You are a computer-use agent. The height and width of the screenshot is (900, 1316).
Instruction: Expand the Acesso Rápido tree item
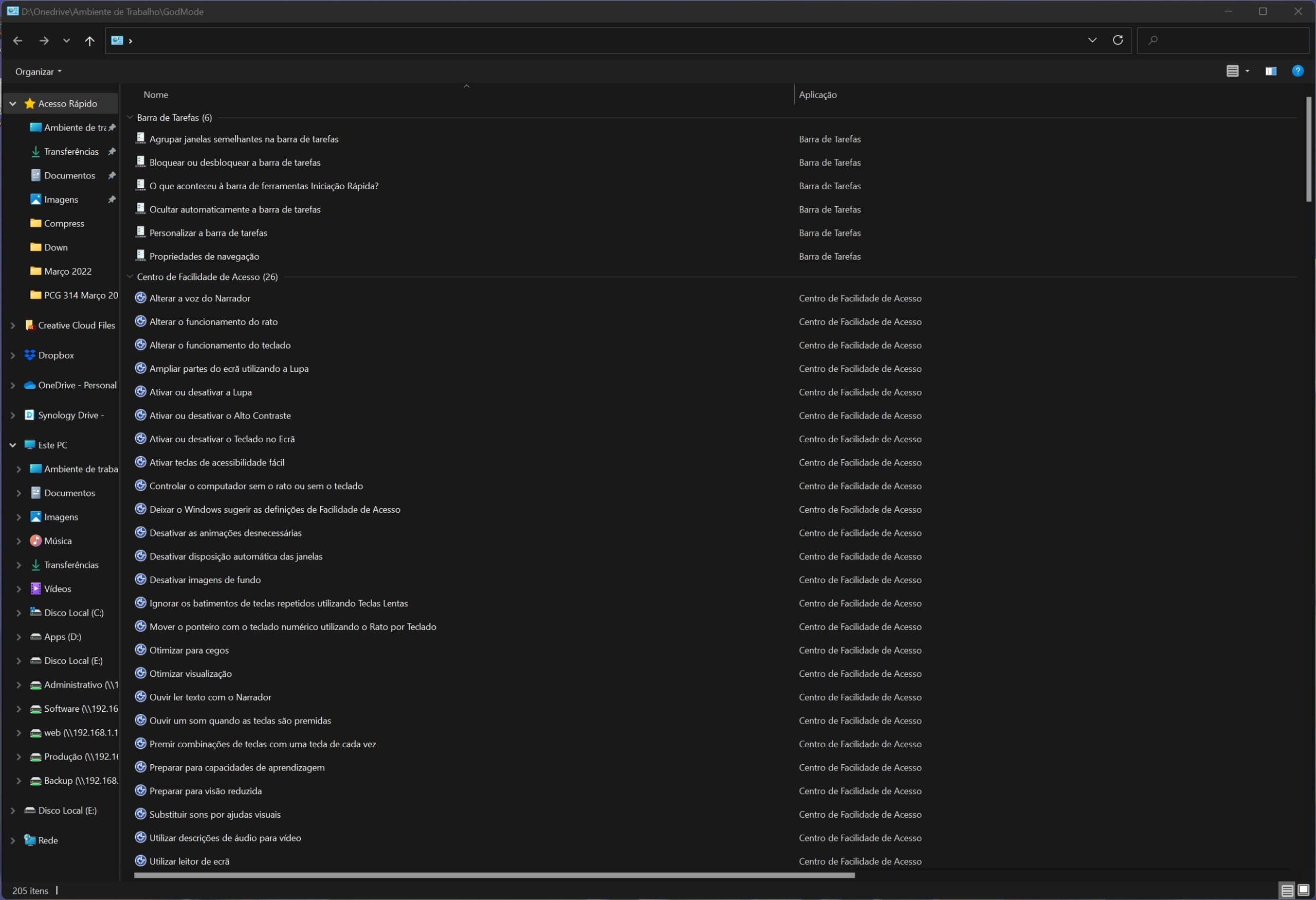pyautogui.click(x=11, y=103)
